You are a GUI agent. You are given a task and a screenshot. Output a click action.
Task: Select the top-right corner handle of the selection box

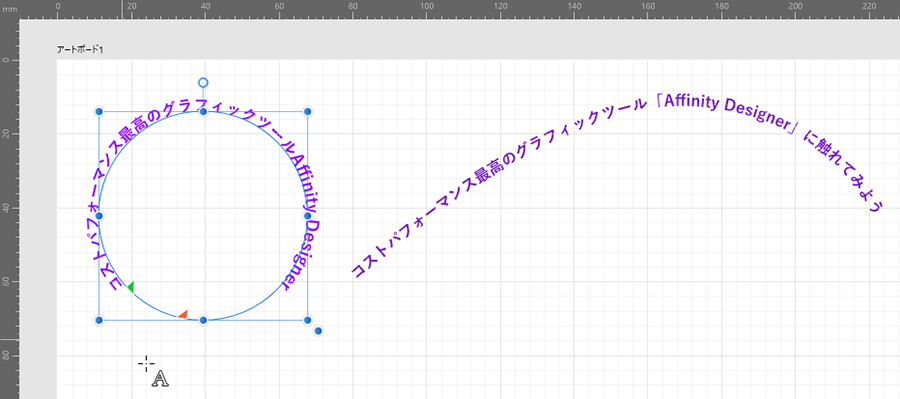[x=308, y=111]
